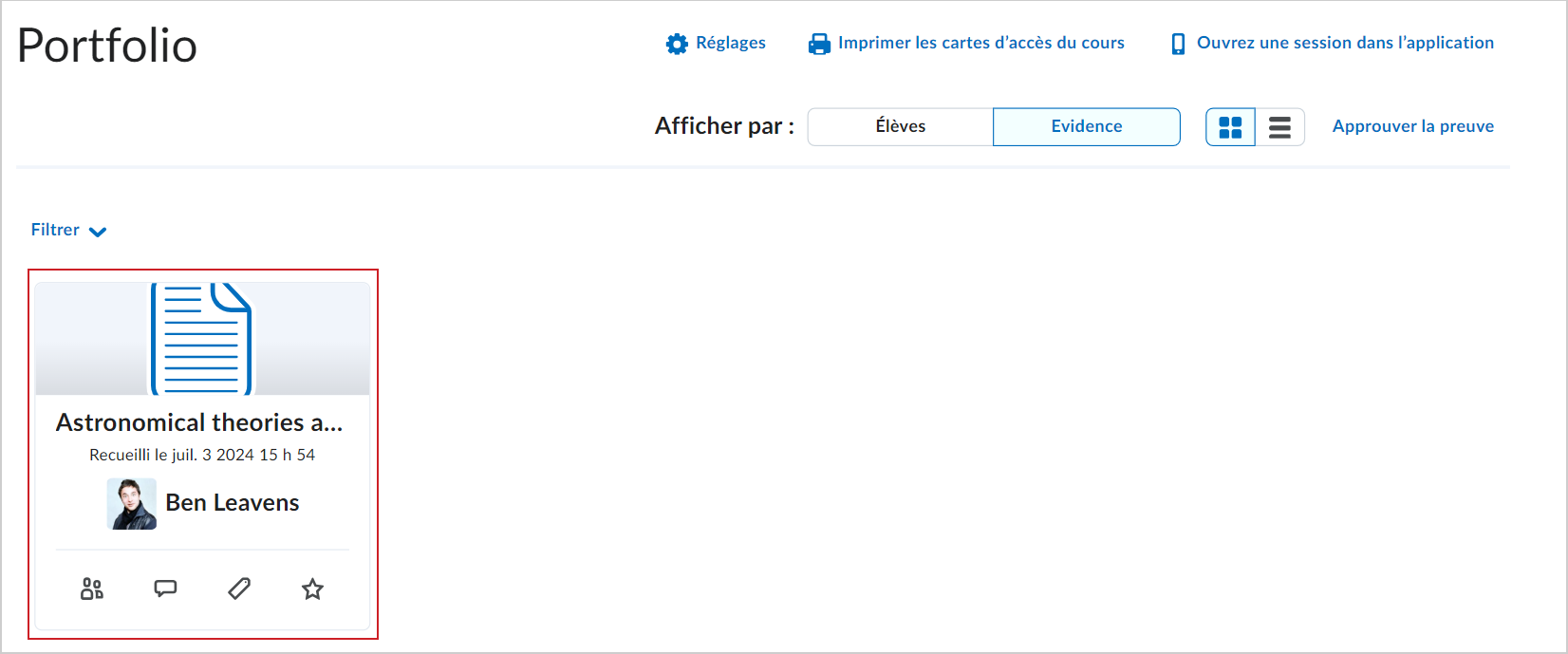Click Ben Leavens profile photo

coord(132,503)
